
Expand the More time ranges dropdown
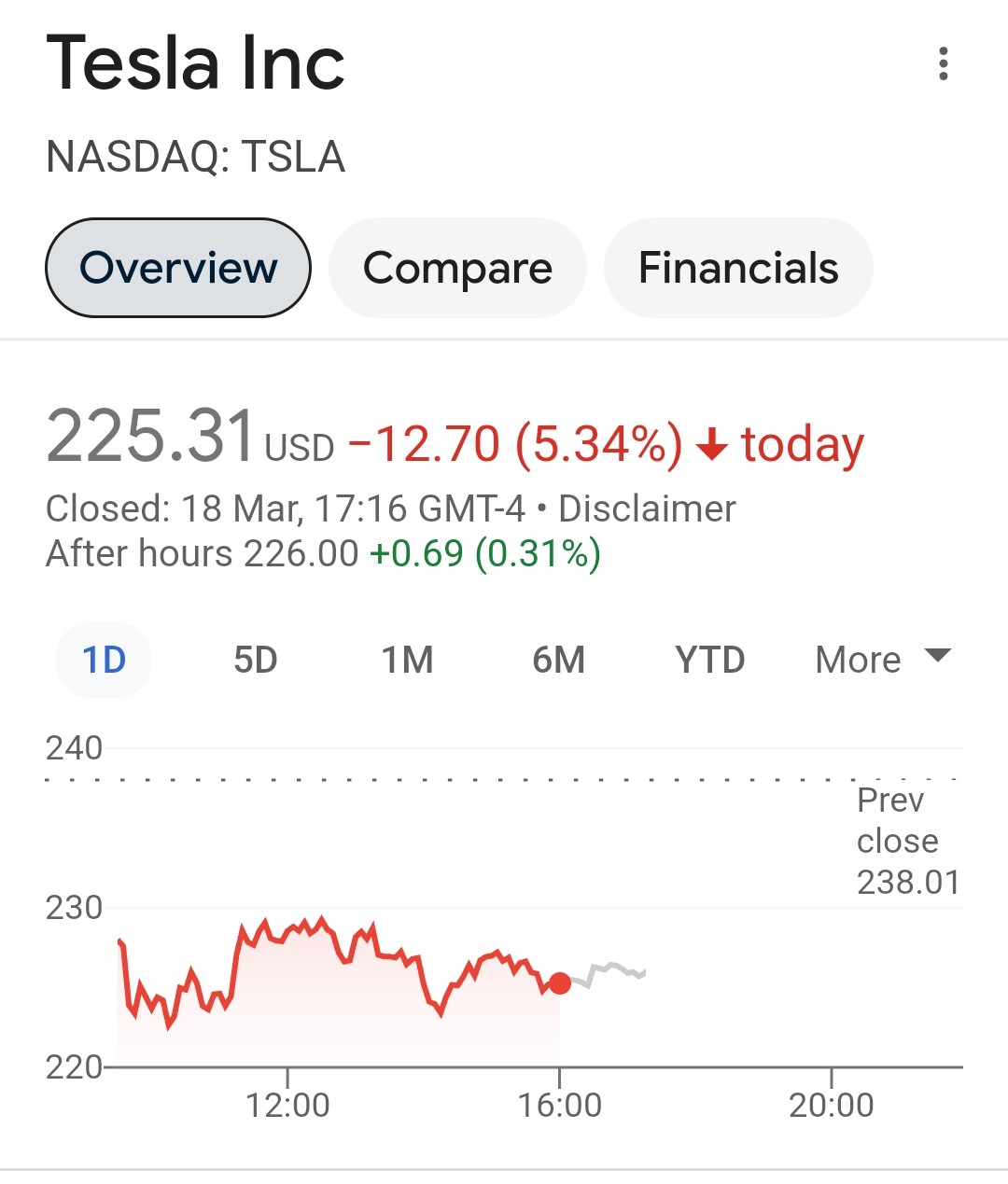(x=859, y=660)
